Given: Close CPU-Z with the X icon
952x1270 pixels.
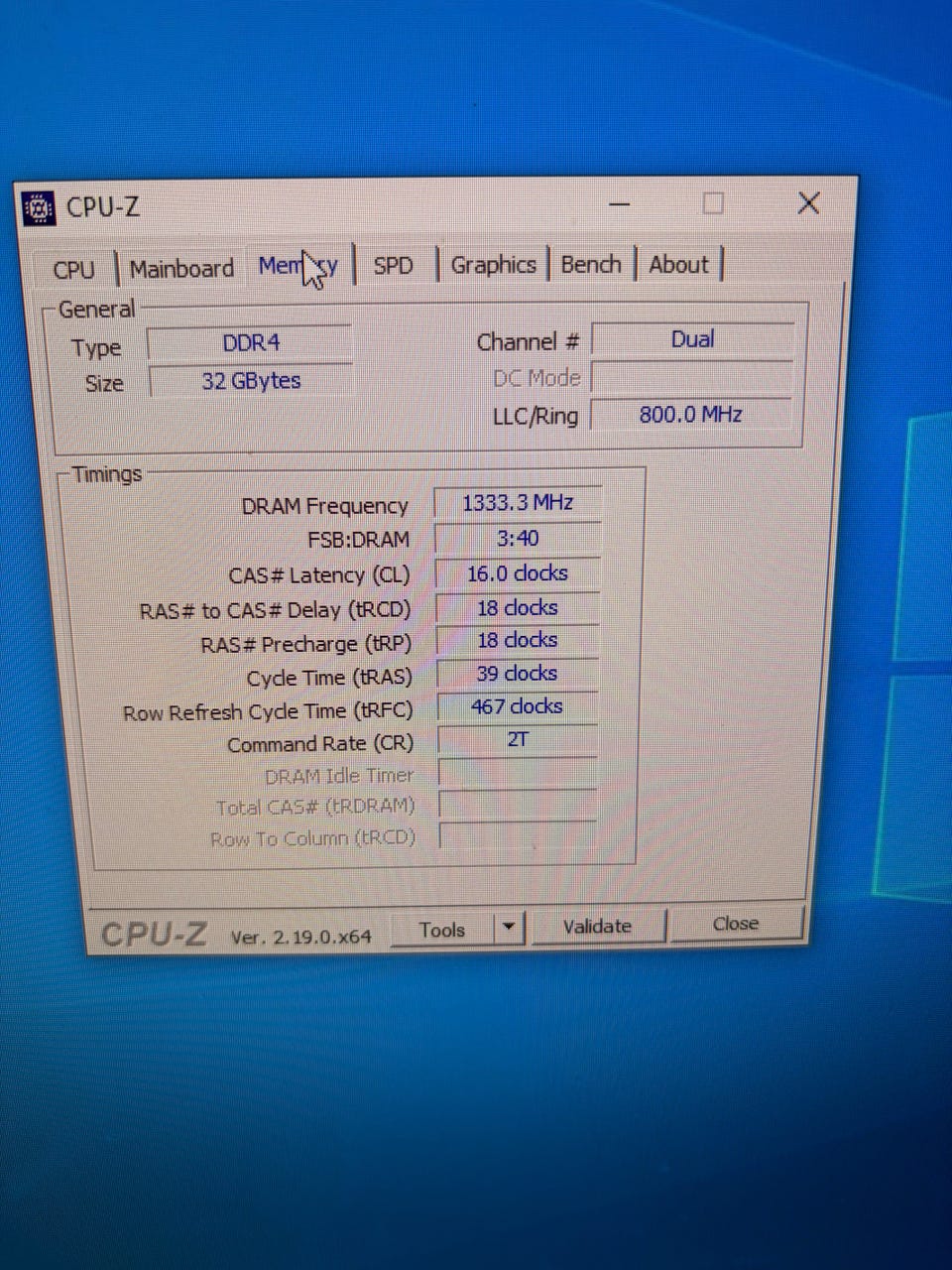Looking at the screenshot, I should (x=808, y=203).
